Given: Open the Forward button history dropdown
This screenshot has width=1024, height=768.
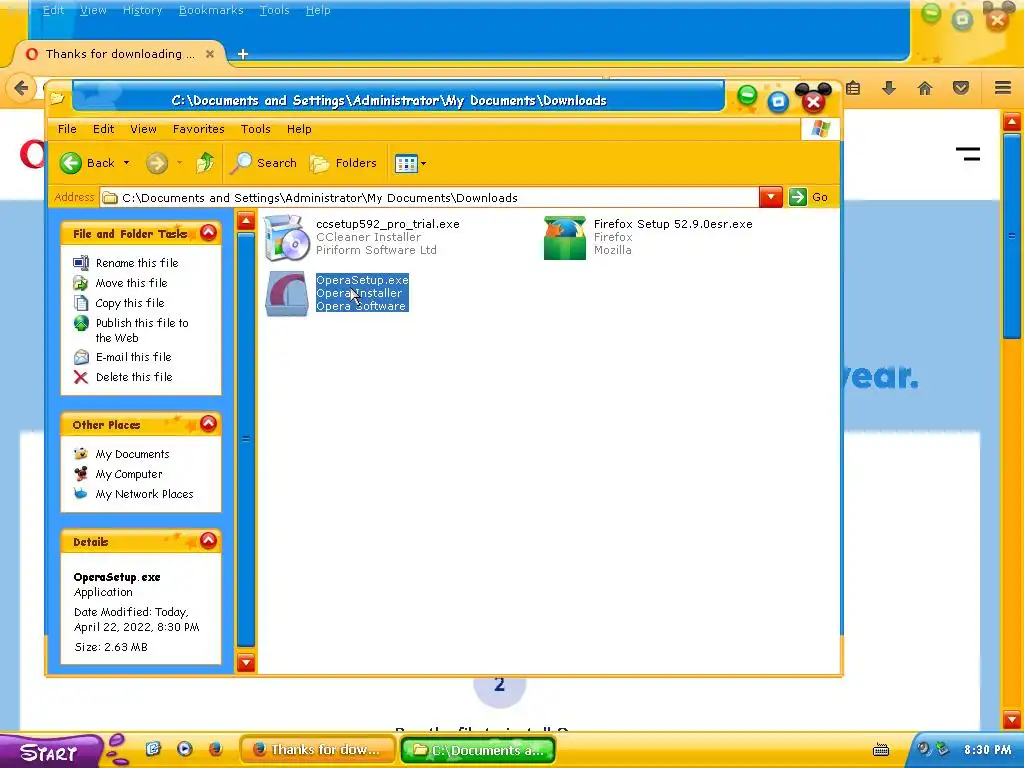Looking at the screenshot, I should tap(180, 163).
